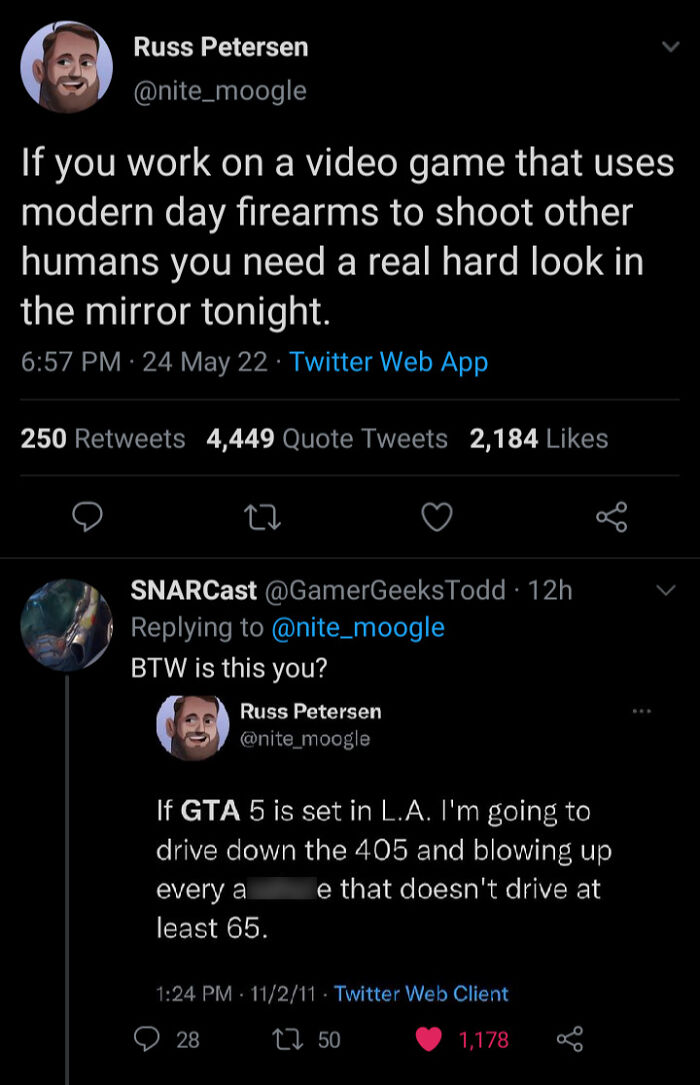Viewport: 700px width, 1085px height.
Task: Expand the chevron menu on SNARCast reply
Action: pos(664,592)
